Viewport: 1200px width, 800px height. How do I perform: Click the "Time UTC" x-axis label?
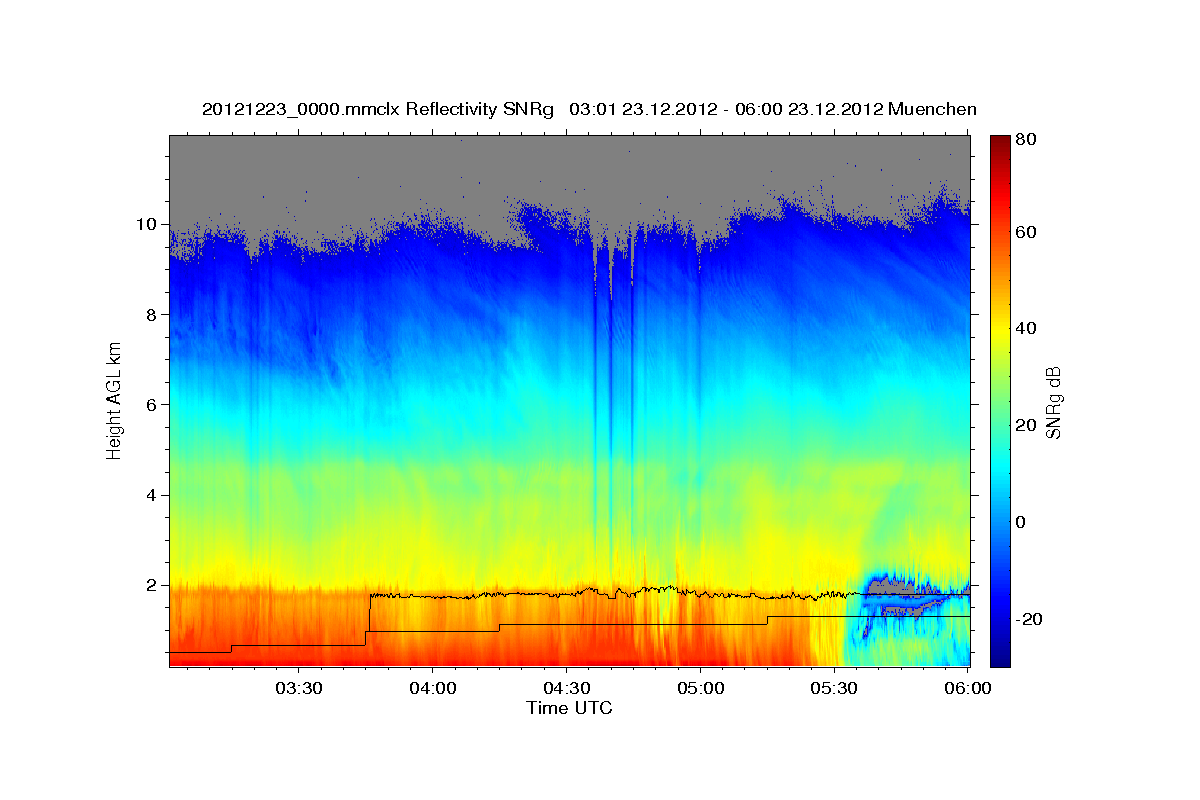click(x=569, y=708)
